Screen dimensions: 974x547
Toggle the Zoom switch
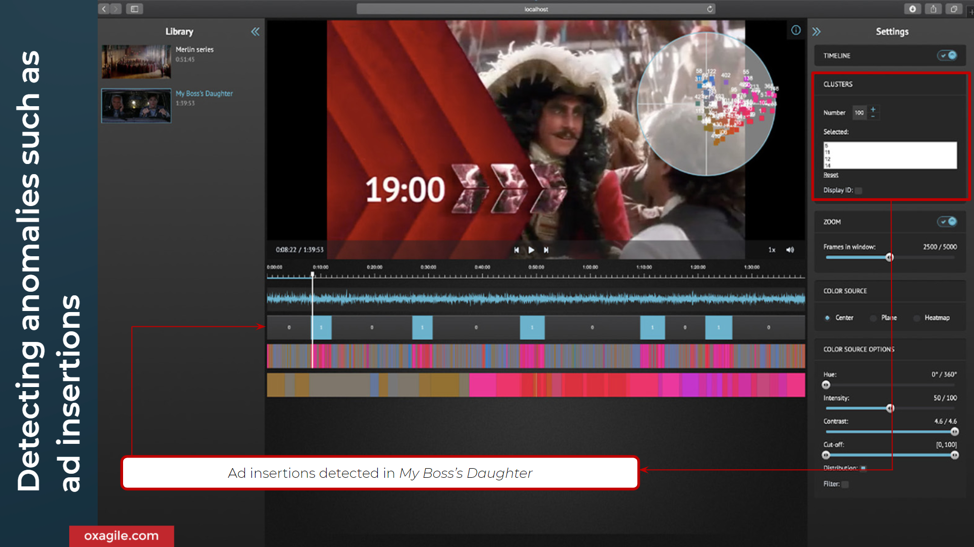point(947,222)
